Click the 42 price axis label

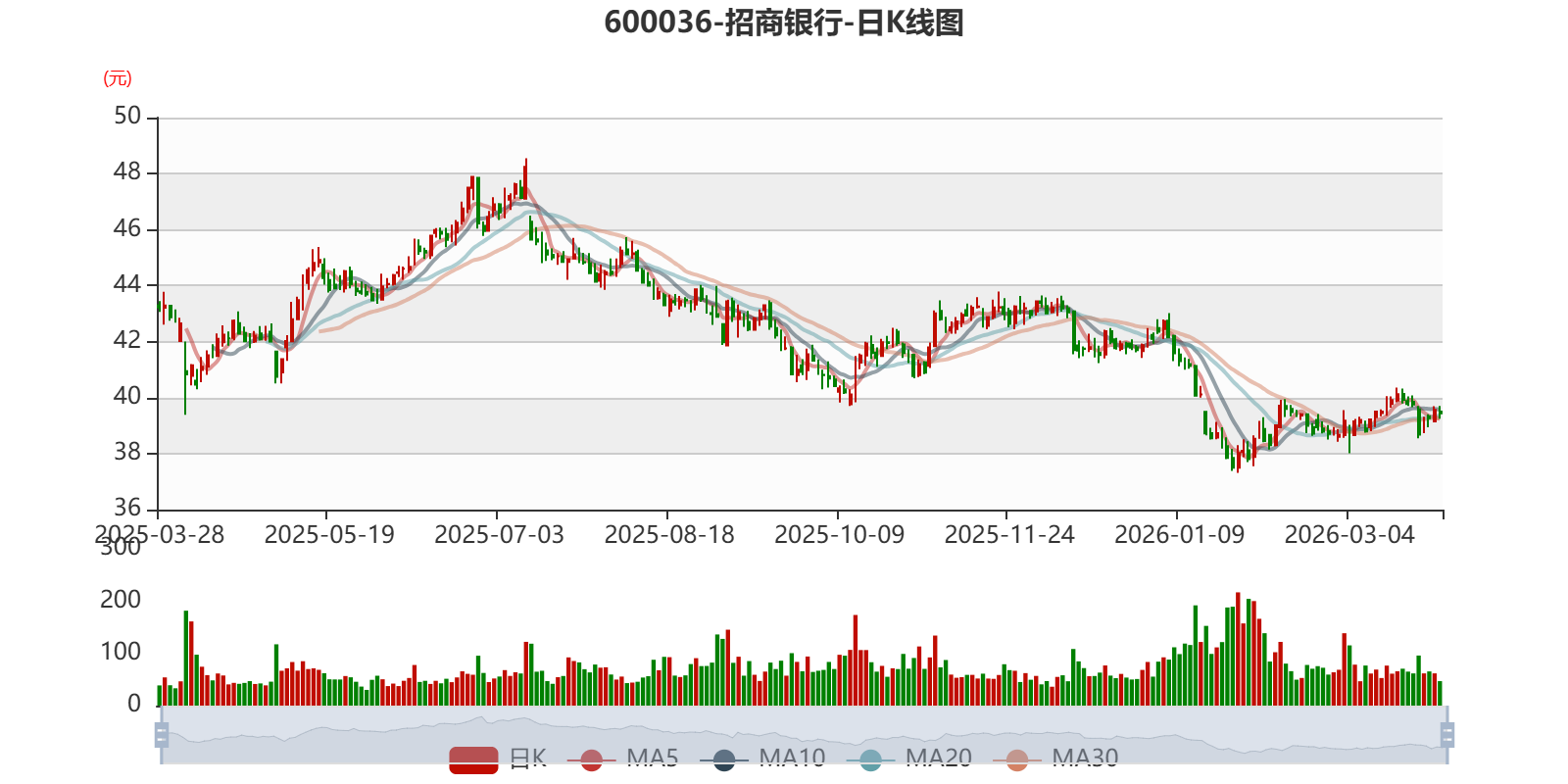pos(127,341)
